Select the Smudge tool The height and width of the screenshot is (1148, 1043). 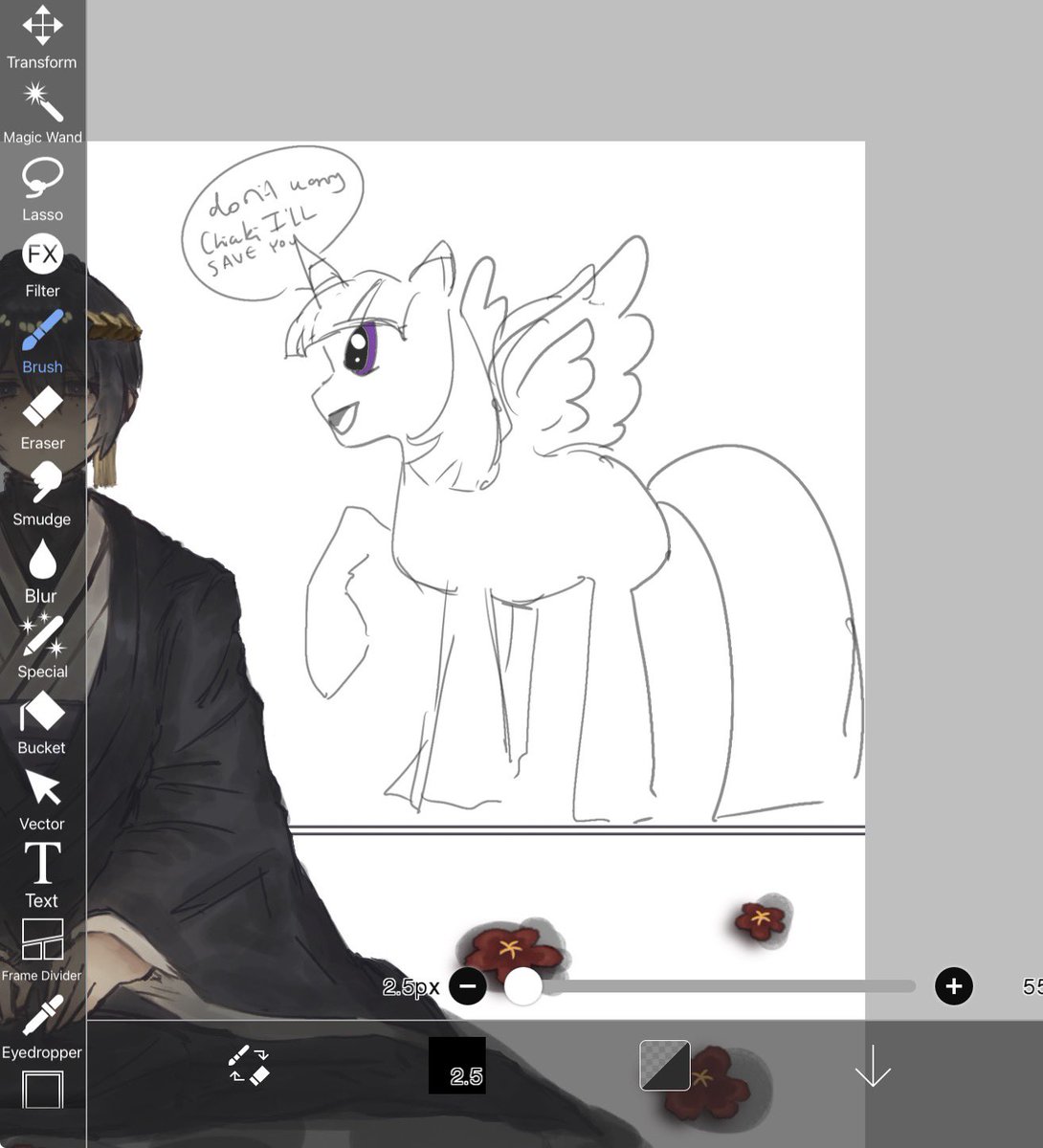coord(42,495)
